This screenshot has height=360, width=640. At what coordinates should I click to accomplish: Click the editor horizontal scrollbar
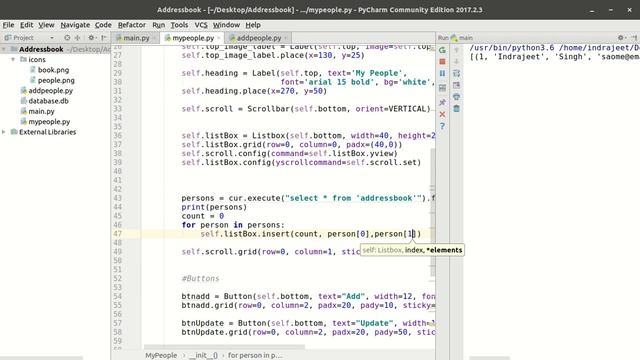pyautogui.click(x=224, y=347)
